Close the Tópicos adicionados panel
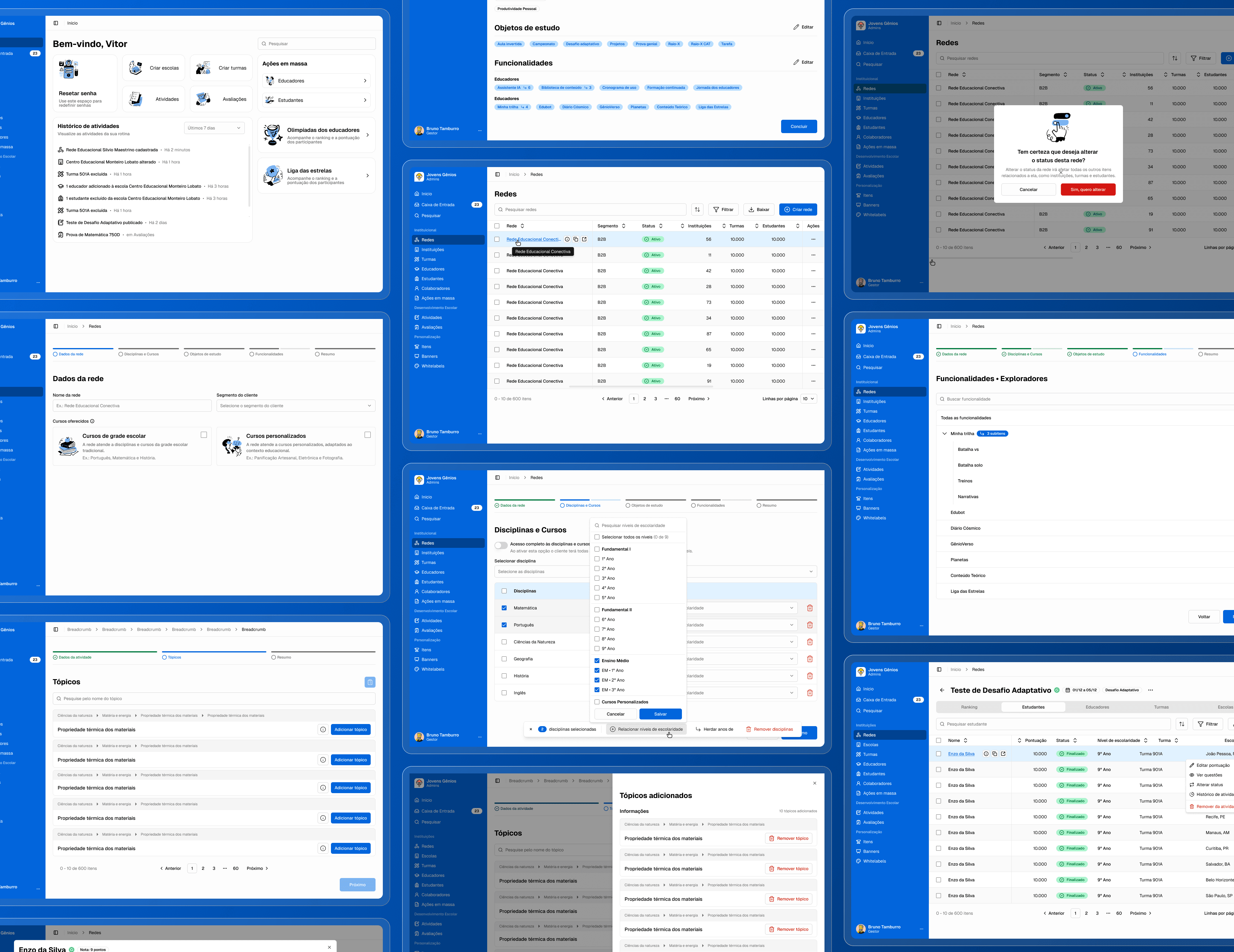 814,783
